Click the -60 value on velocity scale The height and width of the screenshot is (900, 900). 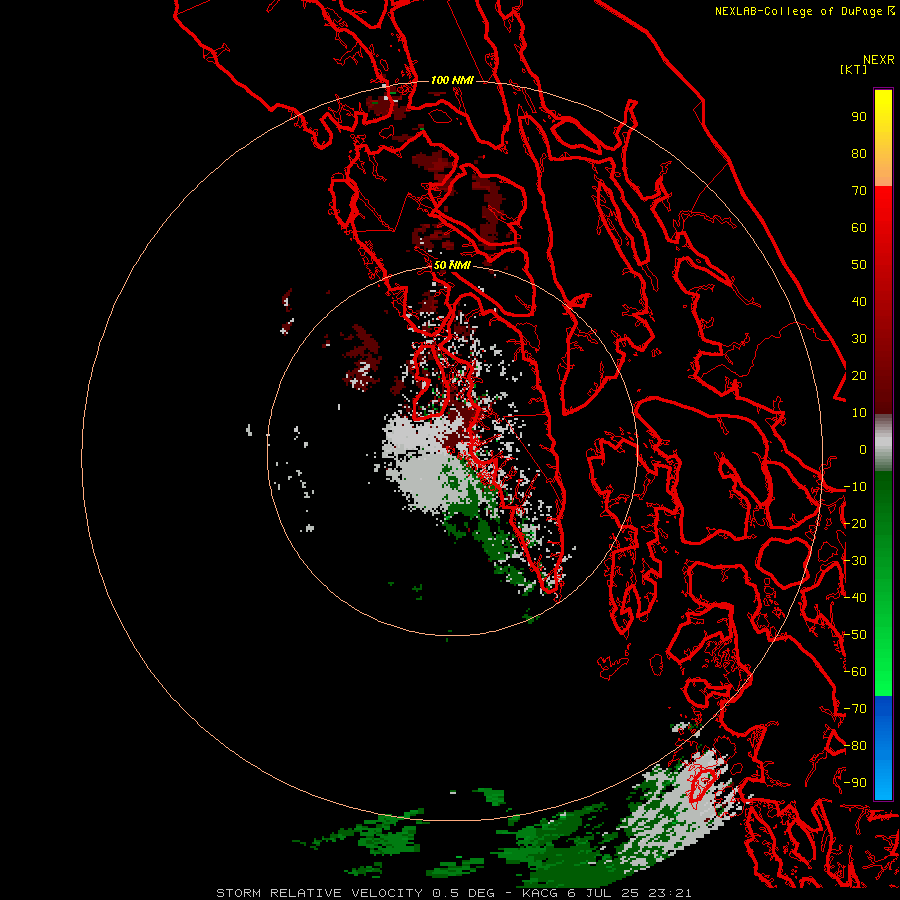855,672
